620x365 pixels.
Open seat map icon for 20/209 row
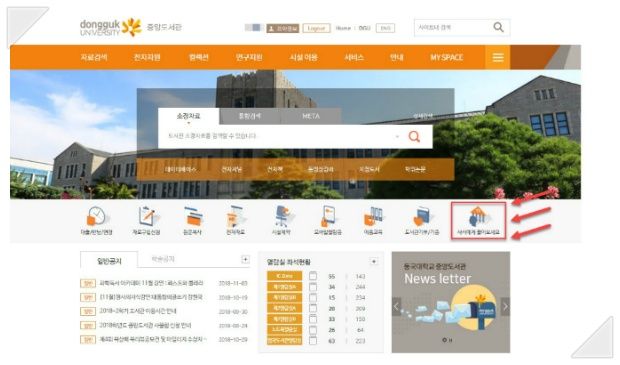click(313, 308)
